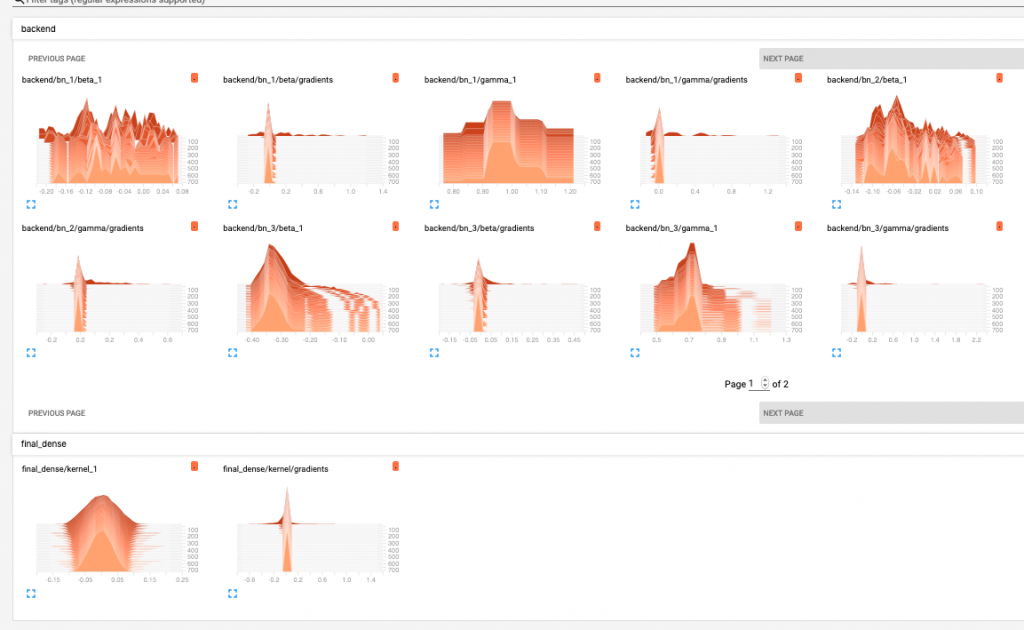The width and height of the screenshot is (1024, 630).
Task: Click the bottom NEXT PAGE button
Action: pyautogui.click(x=891, y=413)
